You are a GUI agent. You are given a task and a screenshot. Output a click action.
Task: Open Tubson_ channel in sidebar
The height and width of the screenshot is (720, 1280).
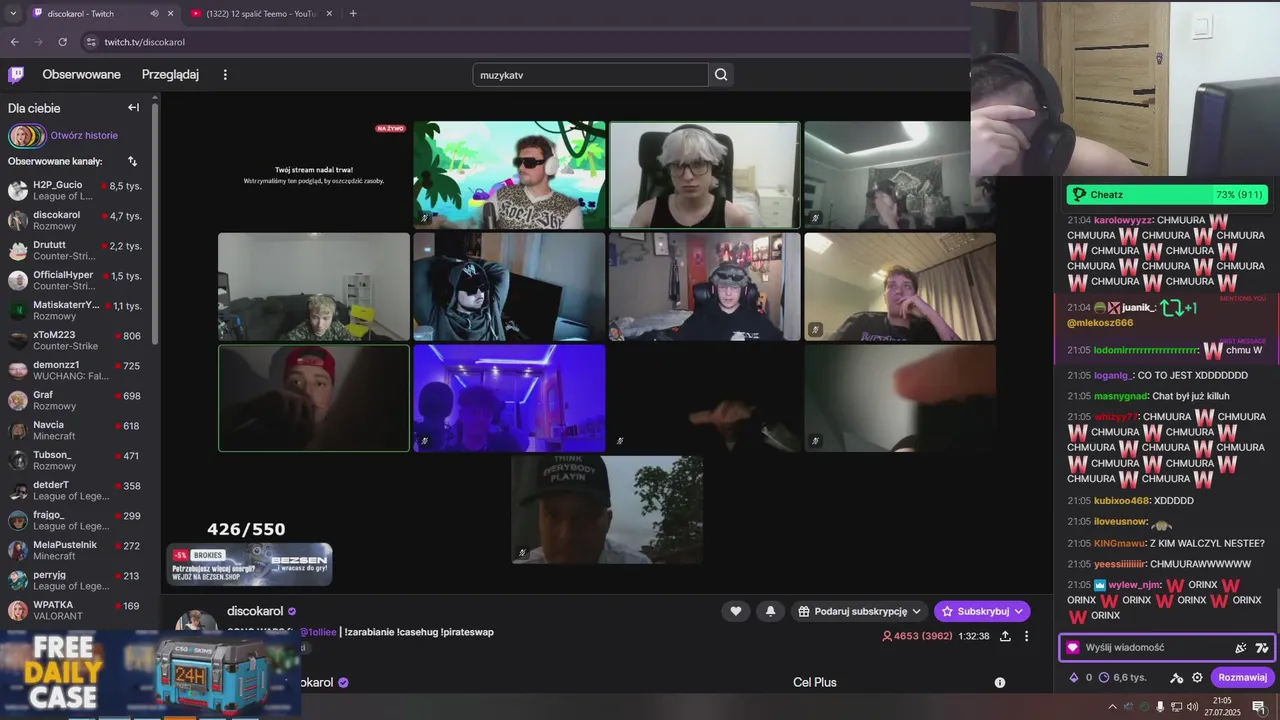pos(76,460)
